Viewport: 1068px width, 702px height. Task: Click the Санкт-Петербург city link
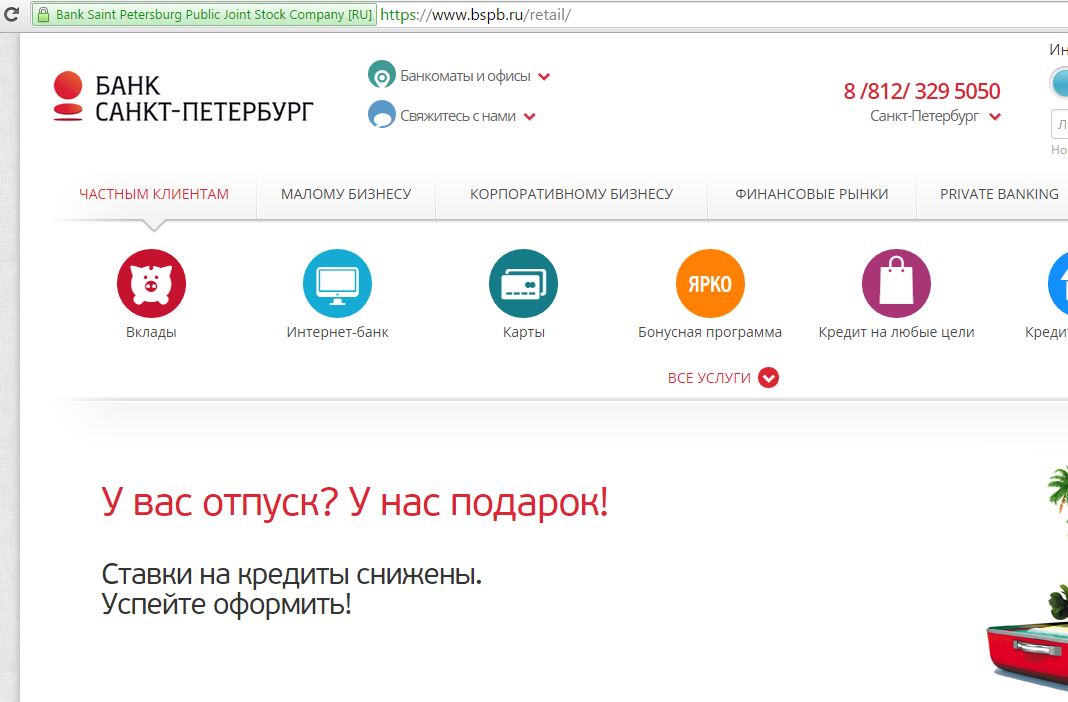pyautogui.click(x=924, y=116)
